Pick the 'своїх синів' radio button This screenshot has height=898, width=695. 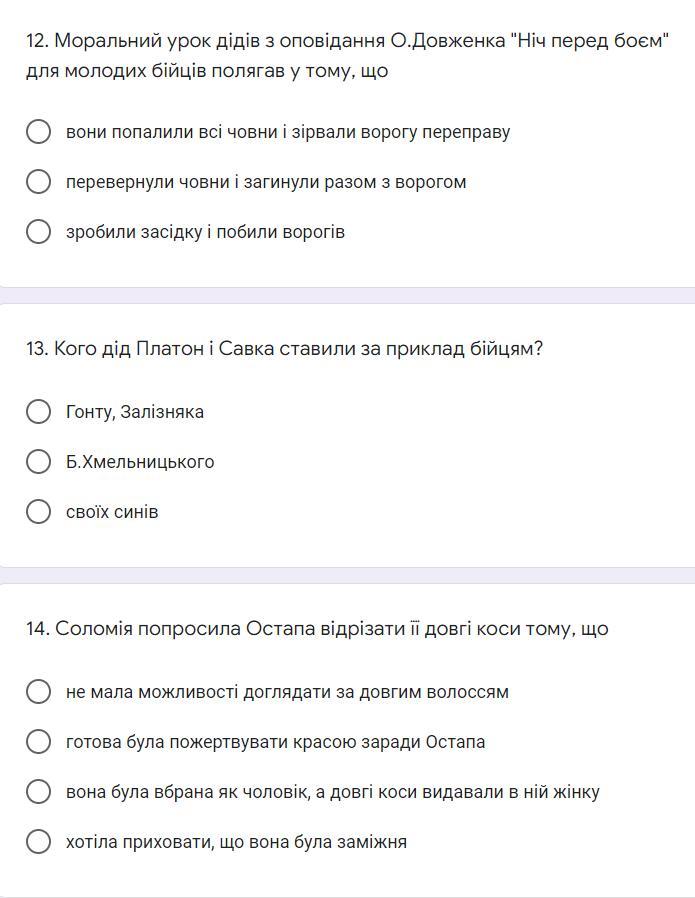[38, 511]
